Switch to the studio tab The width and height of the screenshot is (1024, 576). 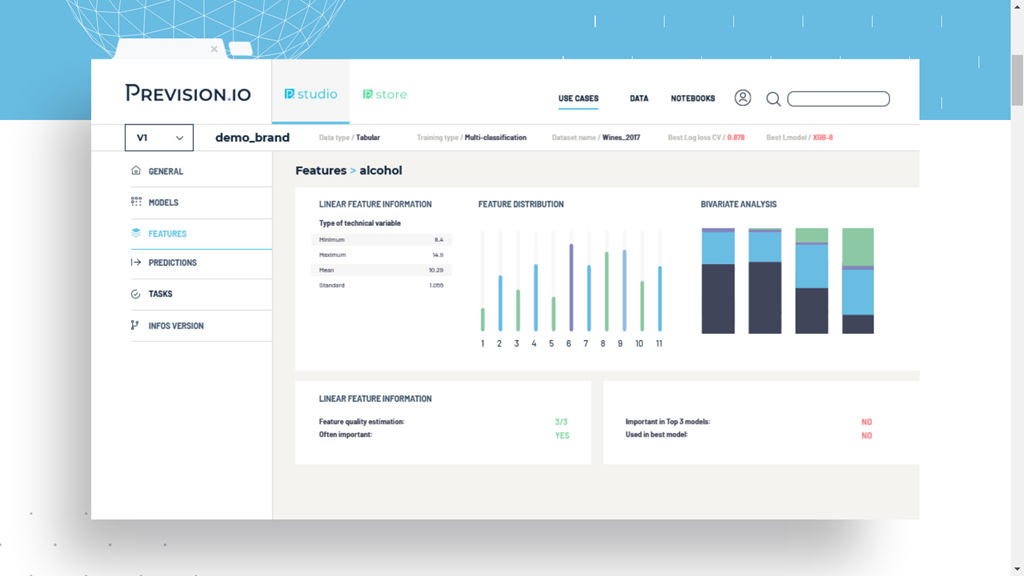[x=311, y=94]
